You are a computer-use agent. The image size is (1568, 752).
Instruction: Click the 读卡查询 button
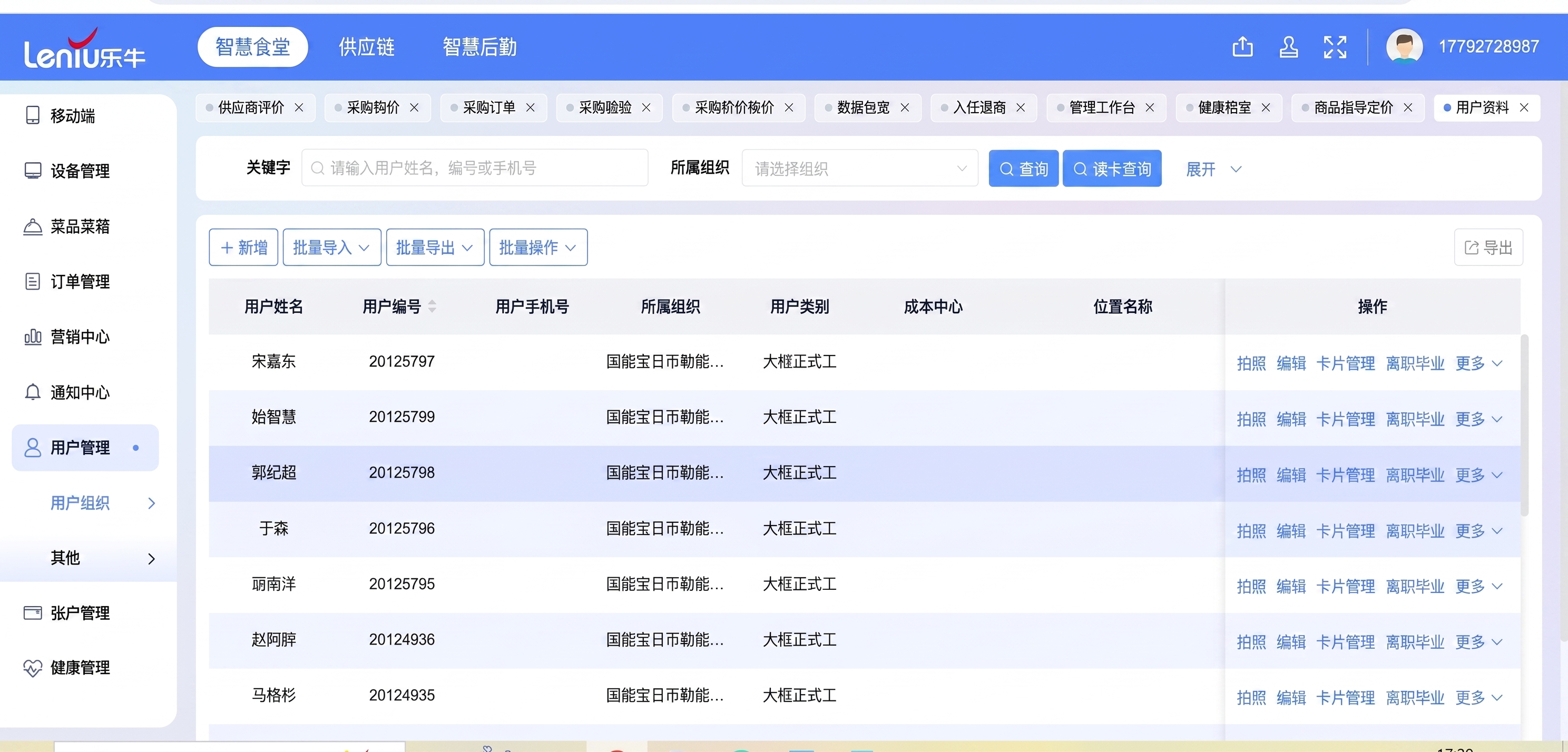tap(1112, 169)
